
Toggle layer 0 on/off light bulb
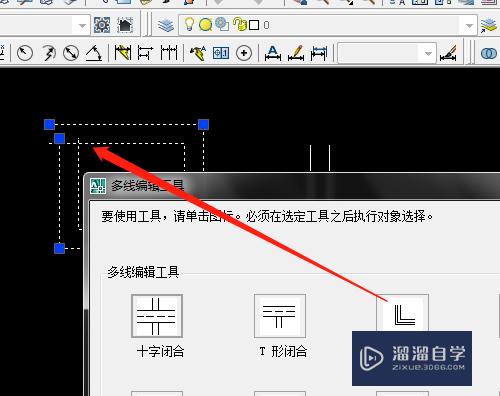(x=189, y=24)
